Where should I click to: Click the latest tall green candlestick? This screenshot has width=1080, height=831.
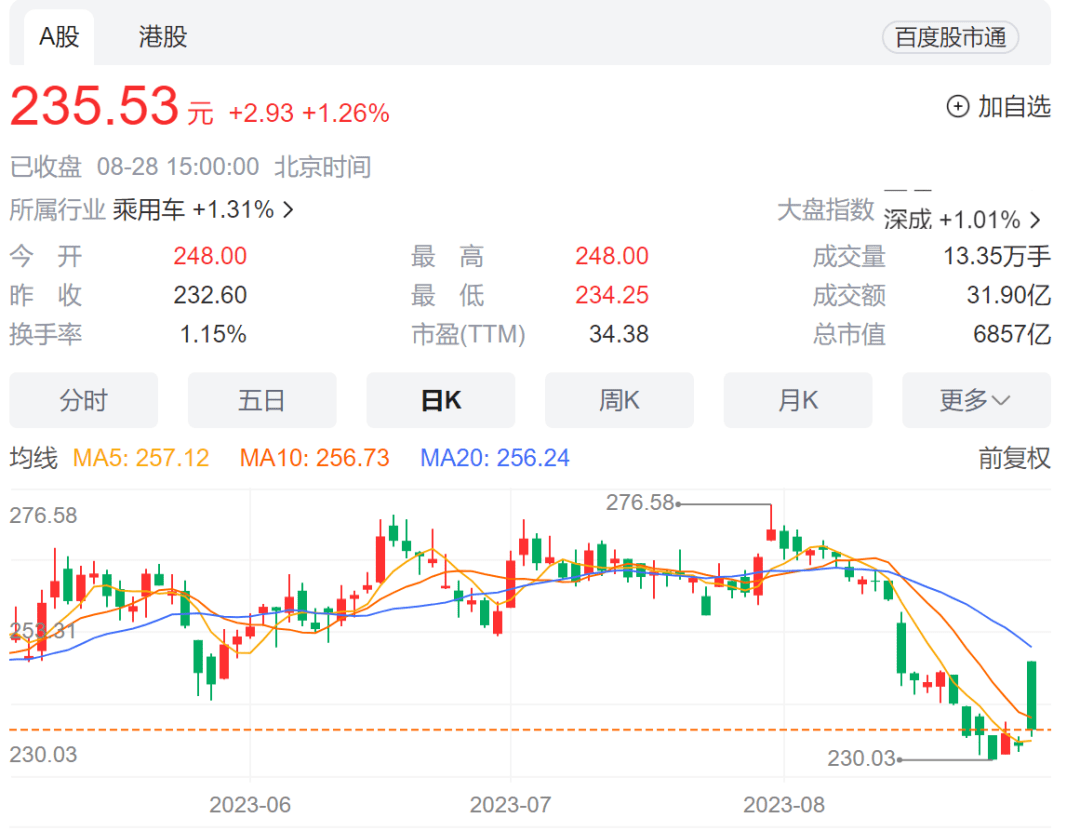point(1031,695)
